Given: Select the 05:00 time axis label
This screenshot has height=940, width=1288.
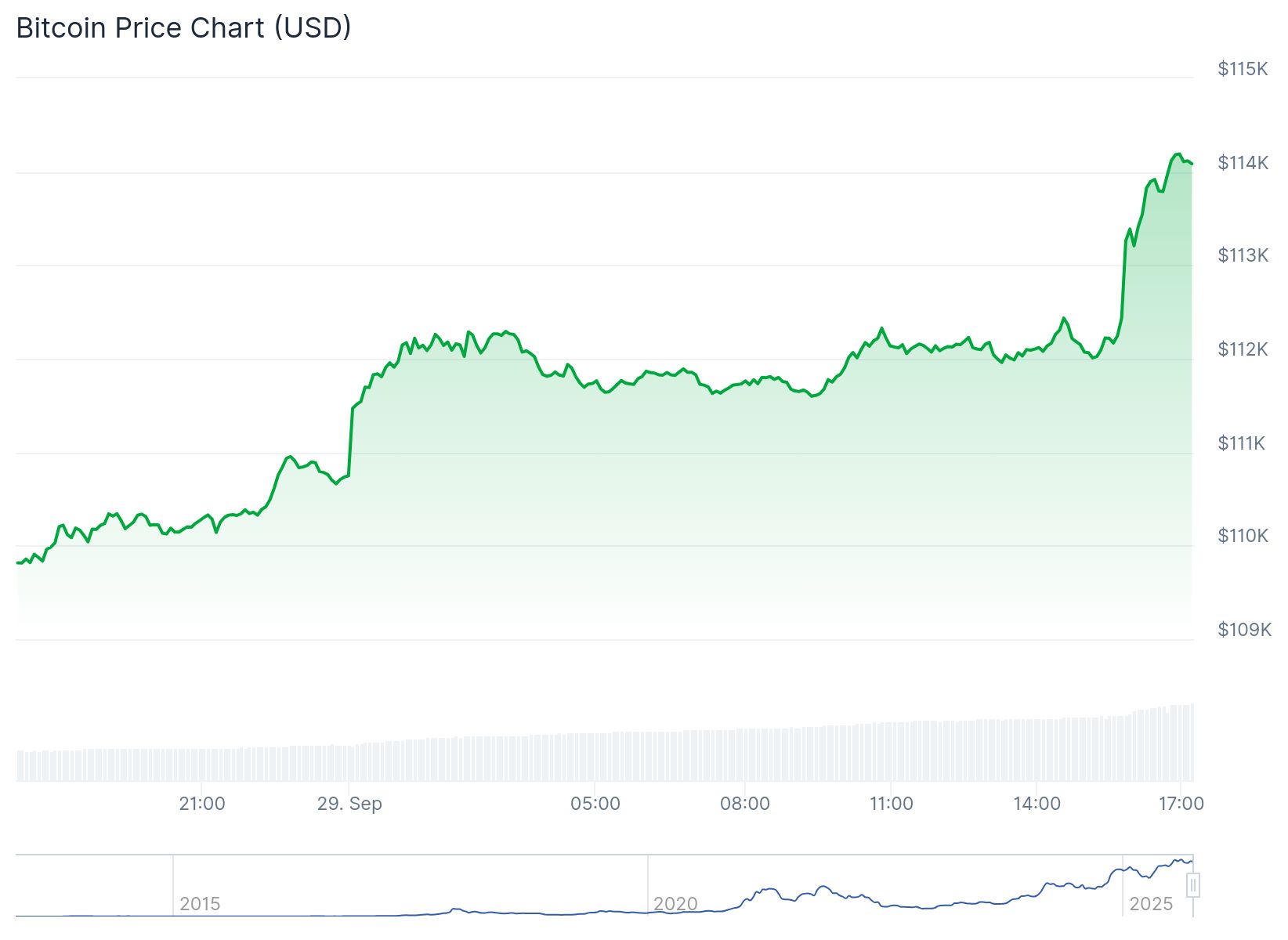Looking at the screenshot, I should click(x=595, y=804).
